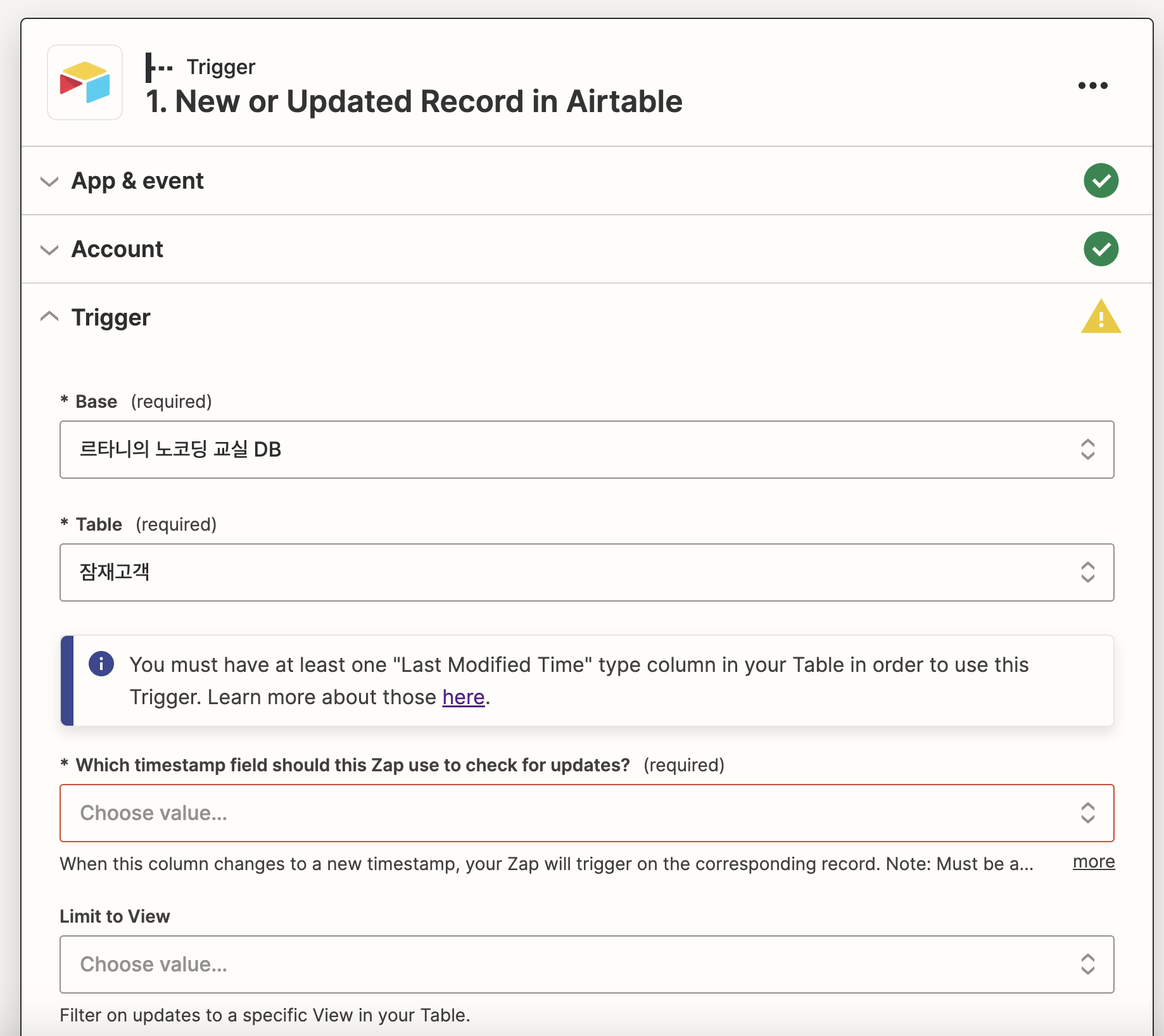Click the green checkmark on Account
The image size is (1164, 1036).
(x=1101, y=249)
